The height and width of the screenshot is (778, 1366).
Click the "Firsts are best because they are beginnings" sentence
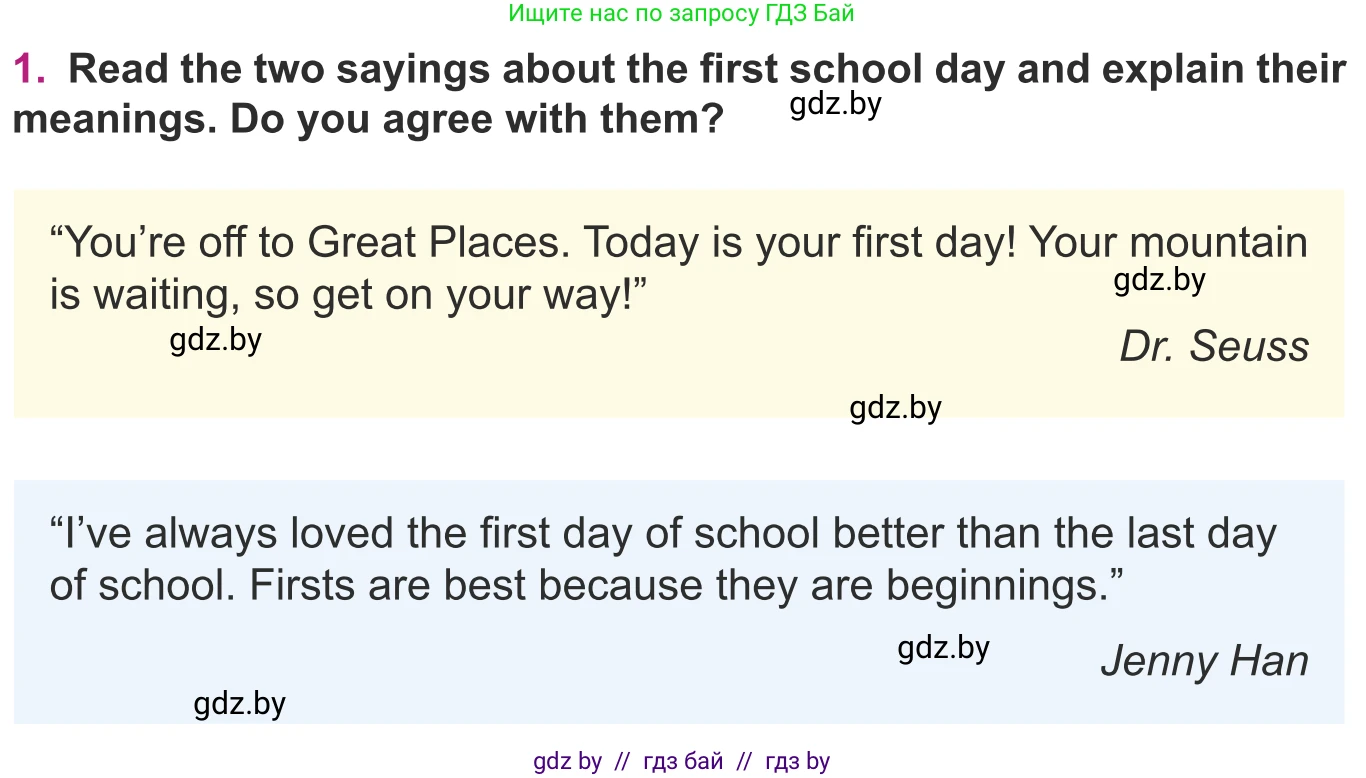point(686,585)
